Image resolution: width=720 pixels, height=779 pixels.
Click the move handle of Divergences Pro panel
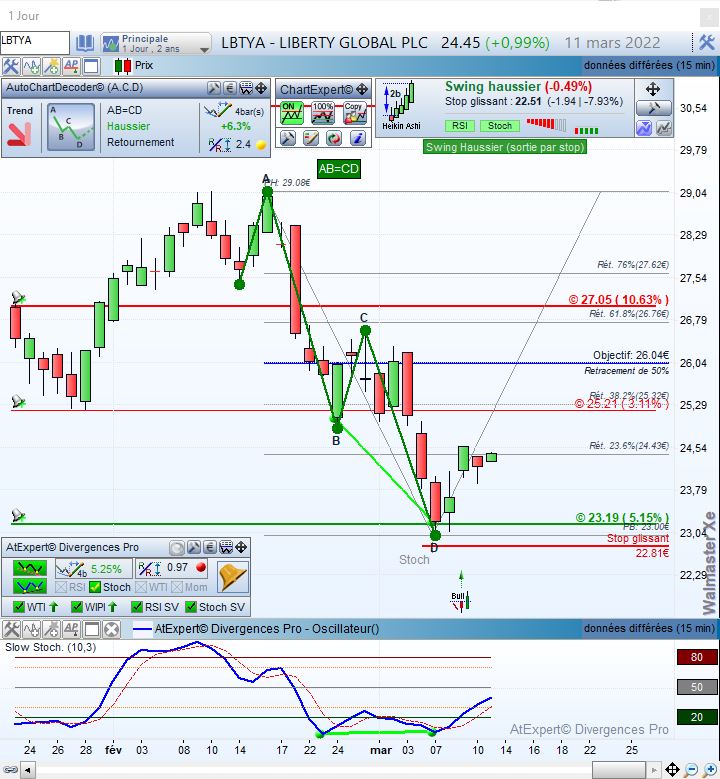(241, 548)
